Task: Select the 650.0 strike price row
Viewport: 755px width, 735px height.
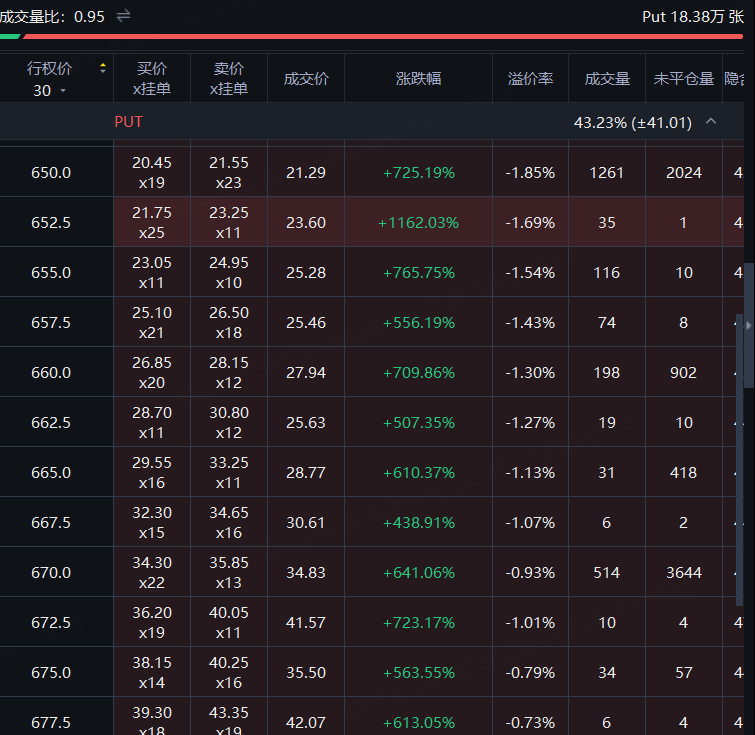Action: (x=372, y=172)
